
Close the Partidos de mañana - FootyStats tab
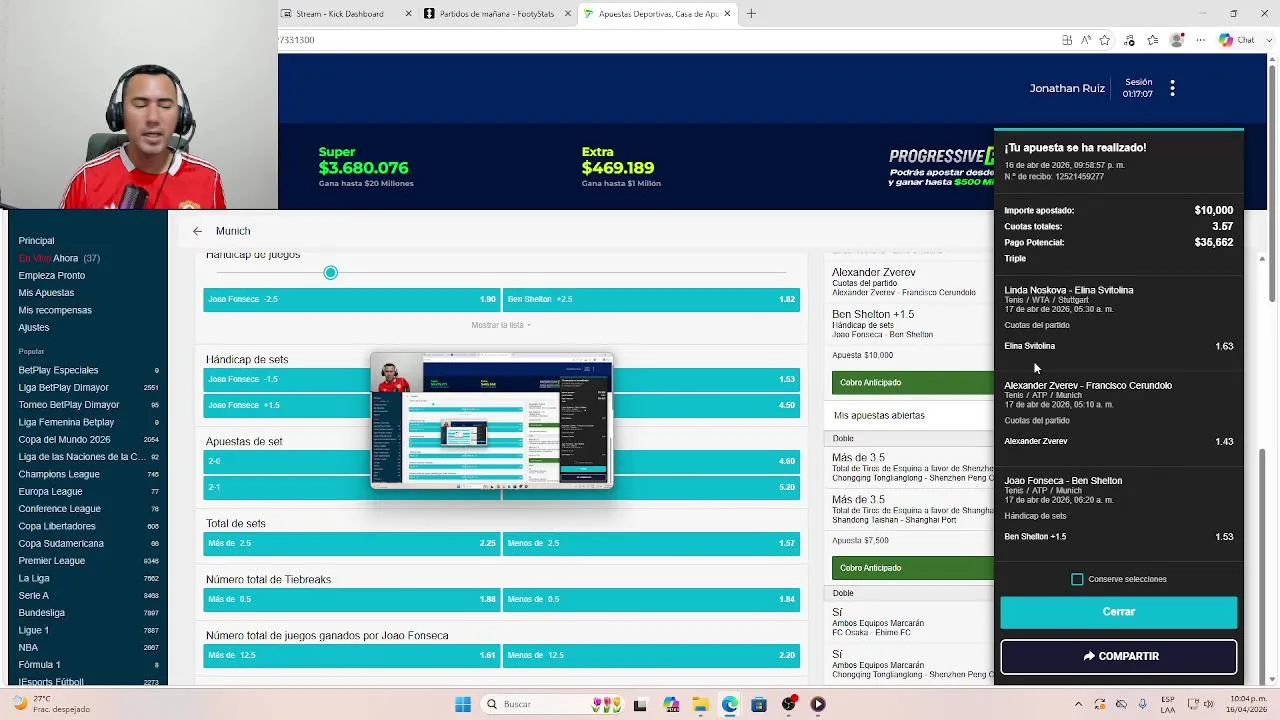[568, 14]
